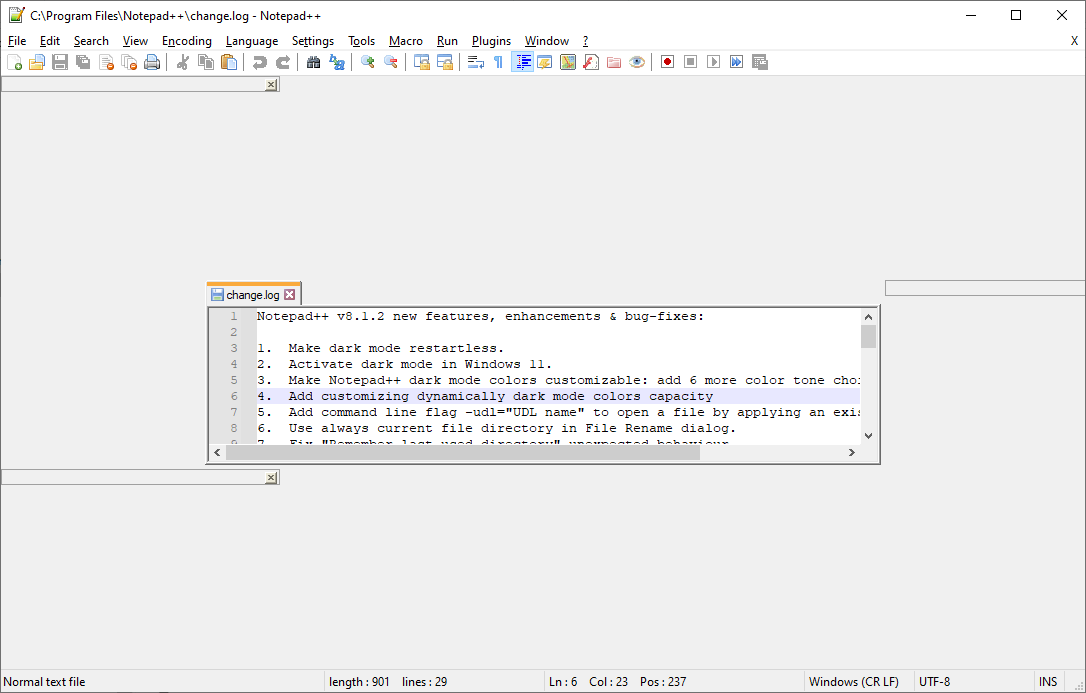The image size is (1086, 693).
Task: Click the Paste toolbar icon
Action: 229,61
